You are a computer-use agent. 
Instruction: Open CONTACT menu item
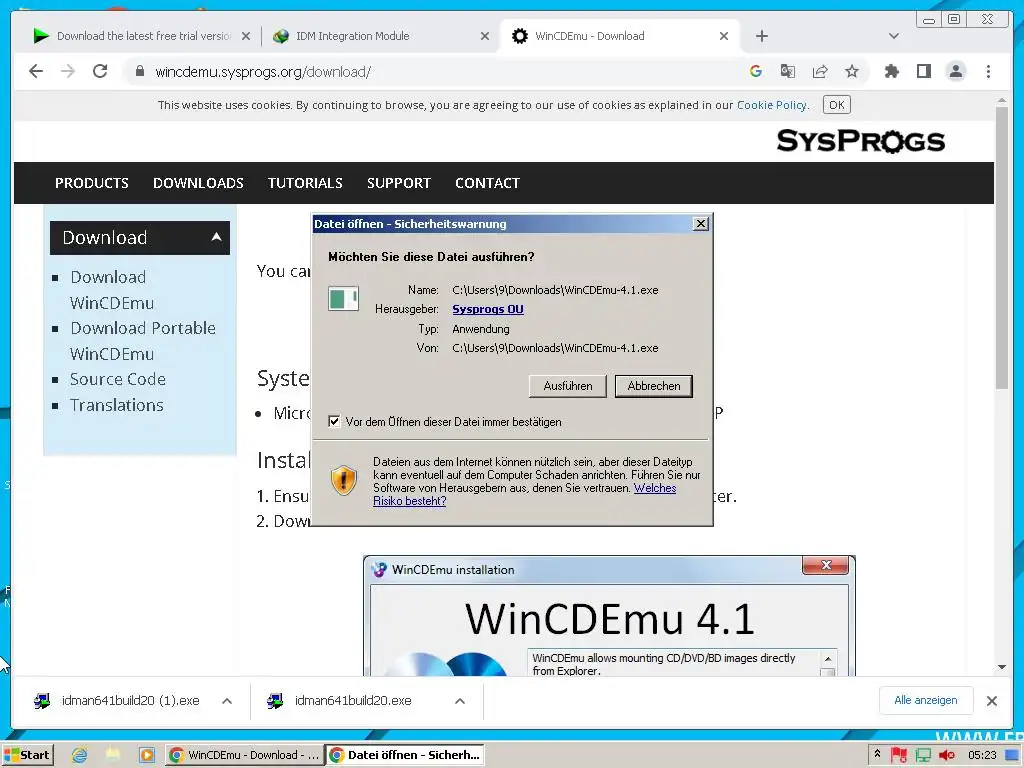[x=487, y=183]
